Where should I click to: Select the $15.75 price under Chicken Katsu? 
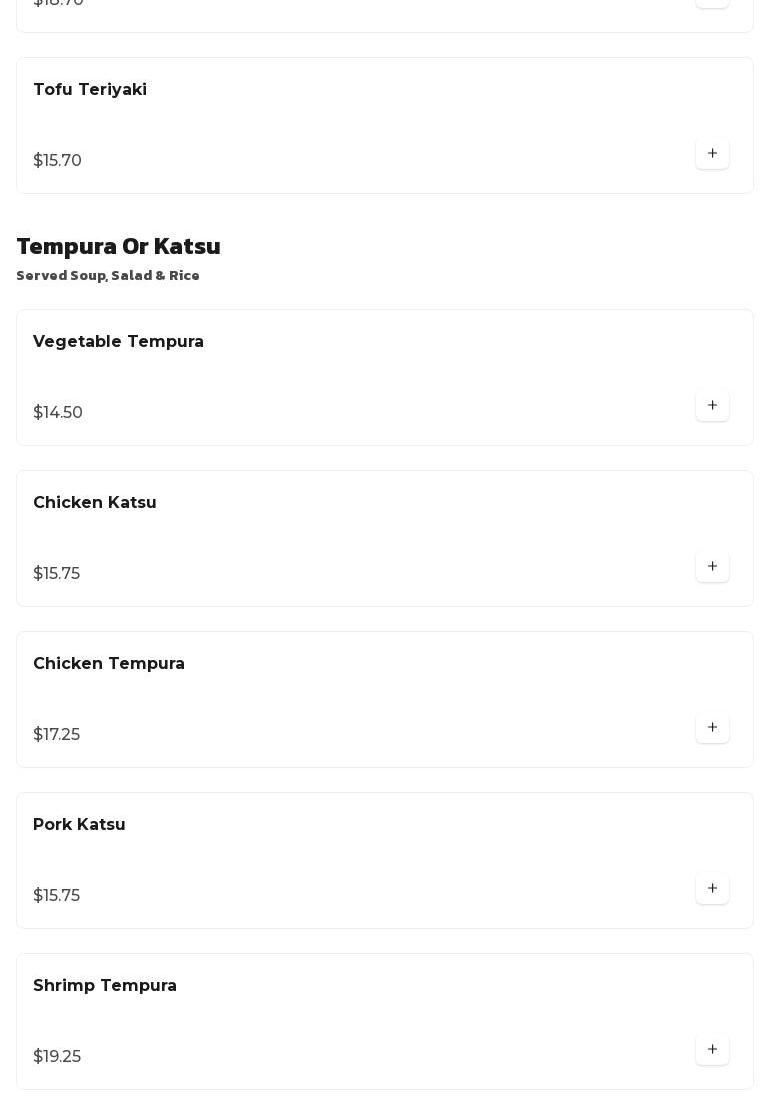tap(56, 574)
